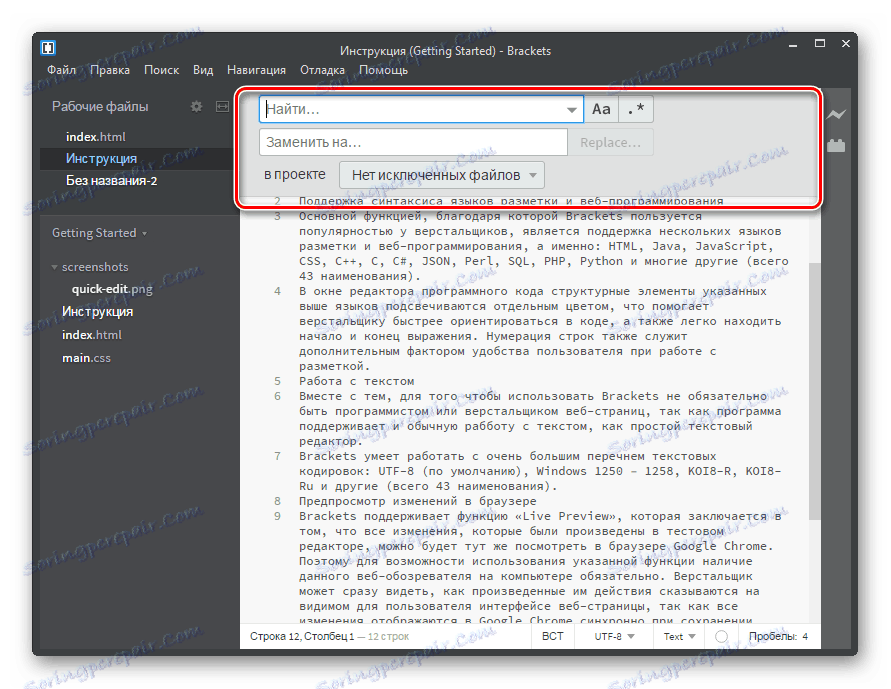
Task: Maximize the Brackets window
Action: (x=819, y=43)
